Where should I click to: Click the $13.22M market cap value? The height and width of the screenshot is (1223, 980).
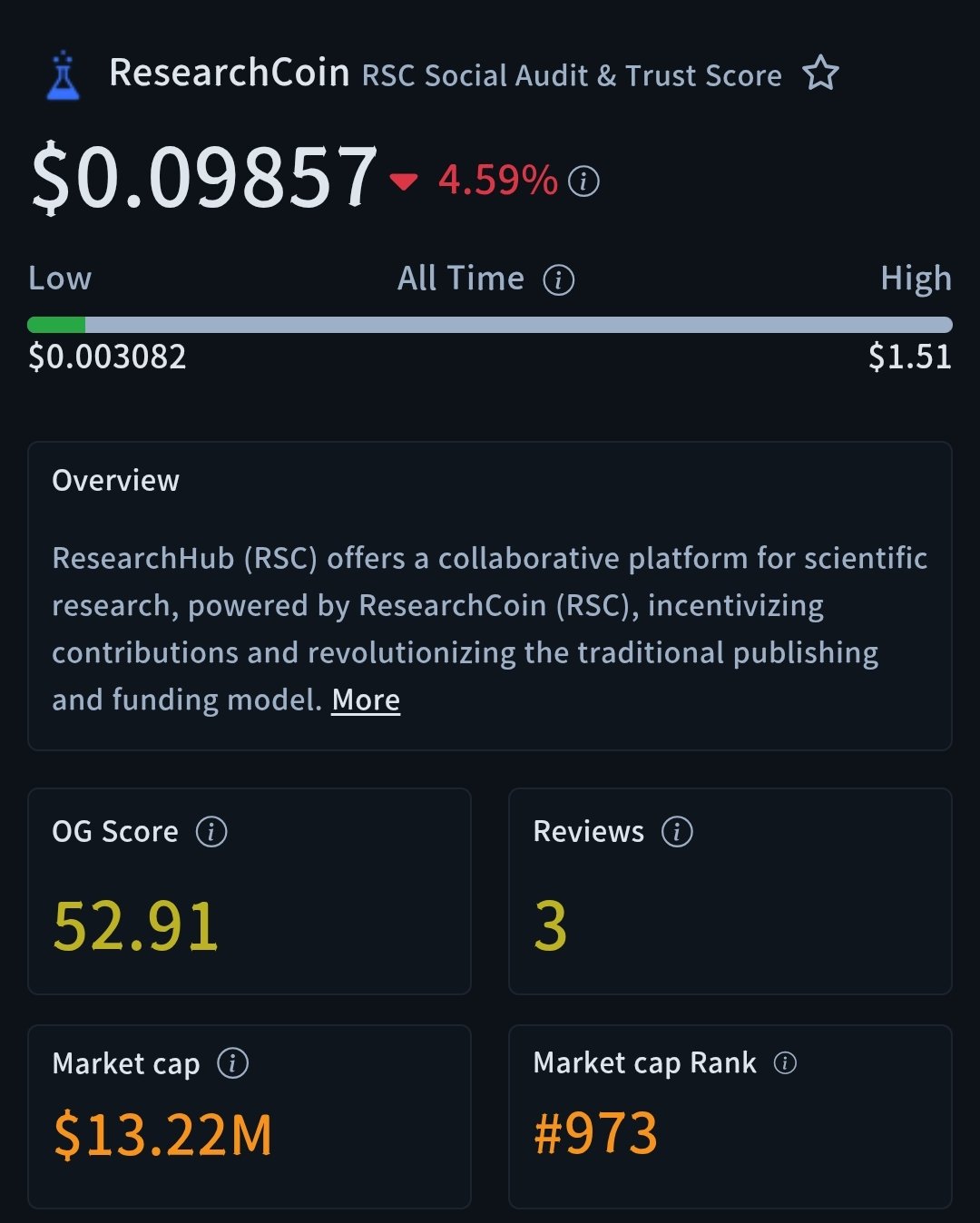[x=163, y=1134]
